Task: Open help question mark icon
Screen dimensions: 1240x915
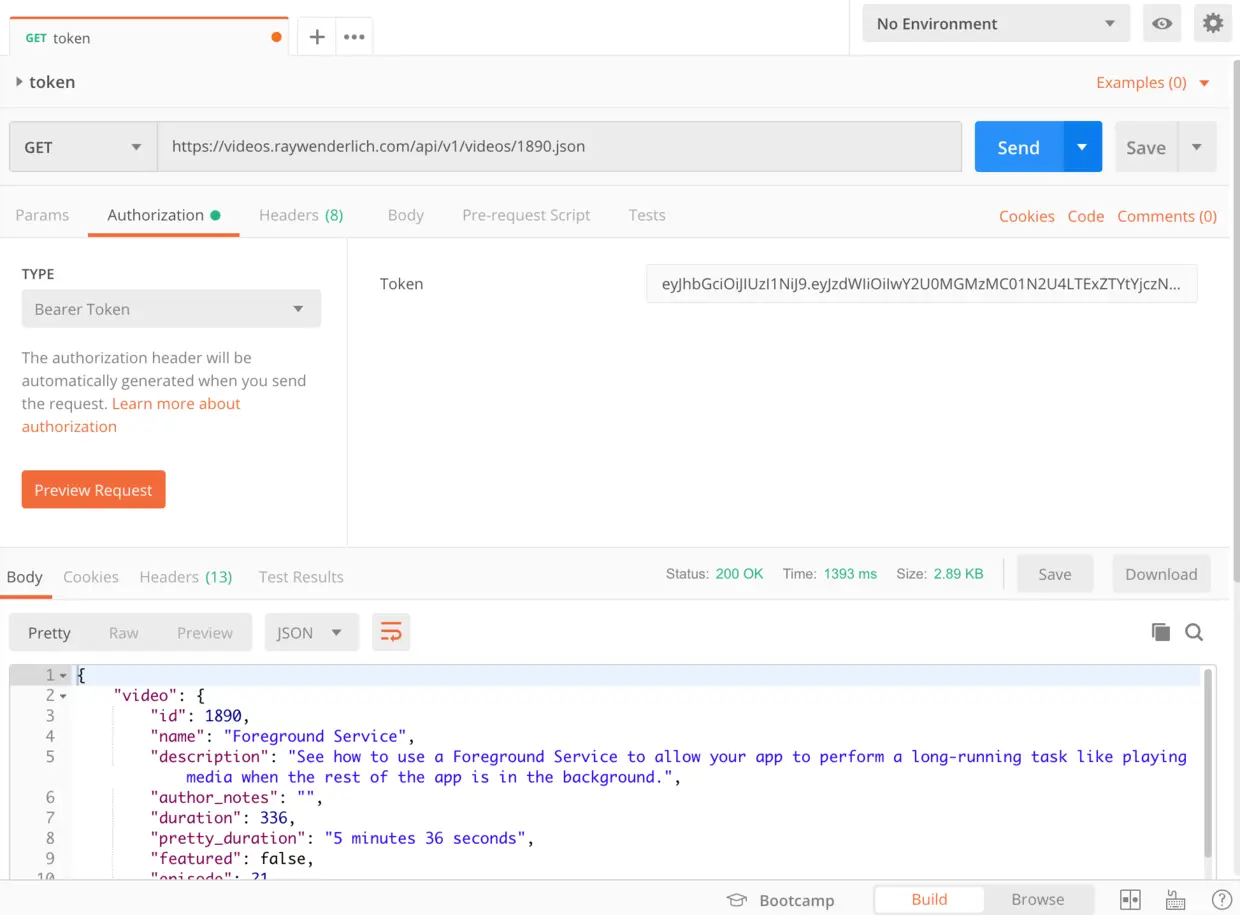Action: [1221, 900]
